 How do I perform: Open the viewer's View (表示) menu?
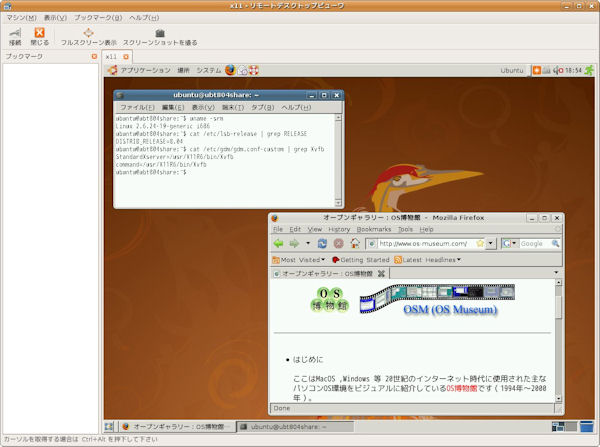(55, 18)
